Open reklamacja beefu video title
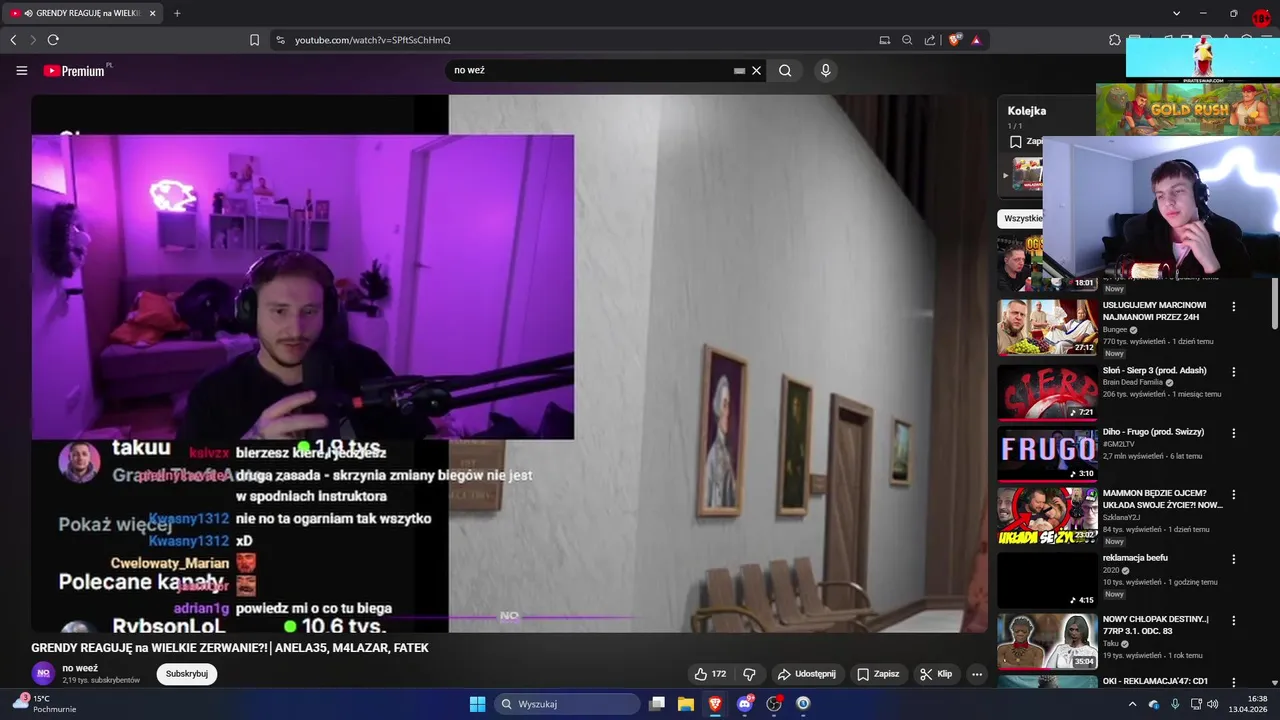 pyautogui.click(x=1135, y=558)
